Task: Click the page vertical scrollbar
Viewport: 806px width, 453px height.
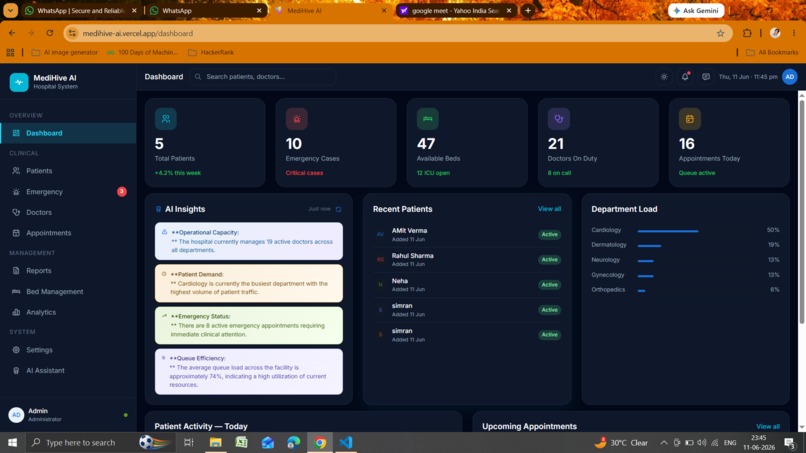Action: [x=801, y=210]
